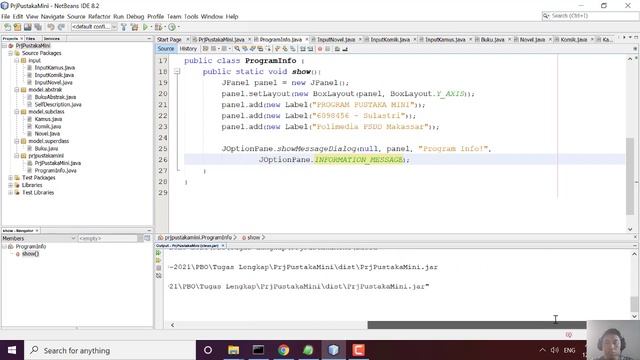Select ProgramInfo.java in the project tree
Viewport: 640px width, 360px height.
[x=55, y=171]
